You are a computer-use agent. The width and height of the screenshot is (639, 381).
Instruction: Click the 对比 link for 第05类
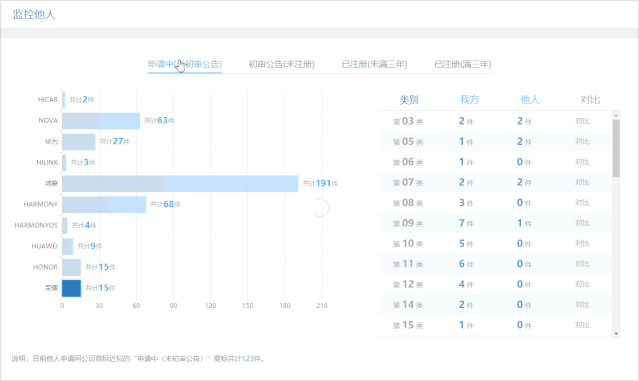pyautogui.click(x=582, y=141)
